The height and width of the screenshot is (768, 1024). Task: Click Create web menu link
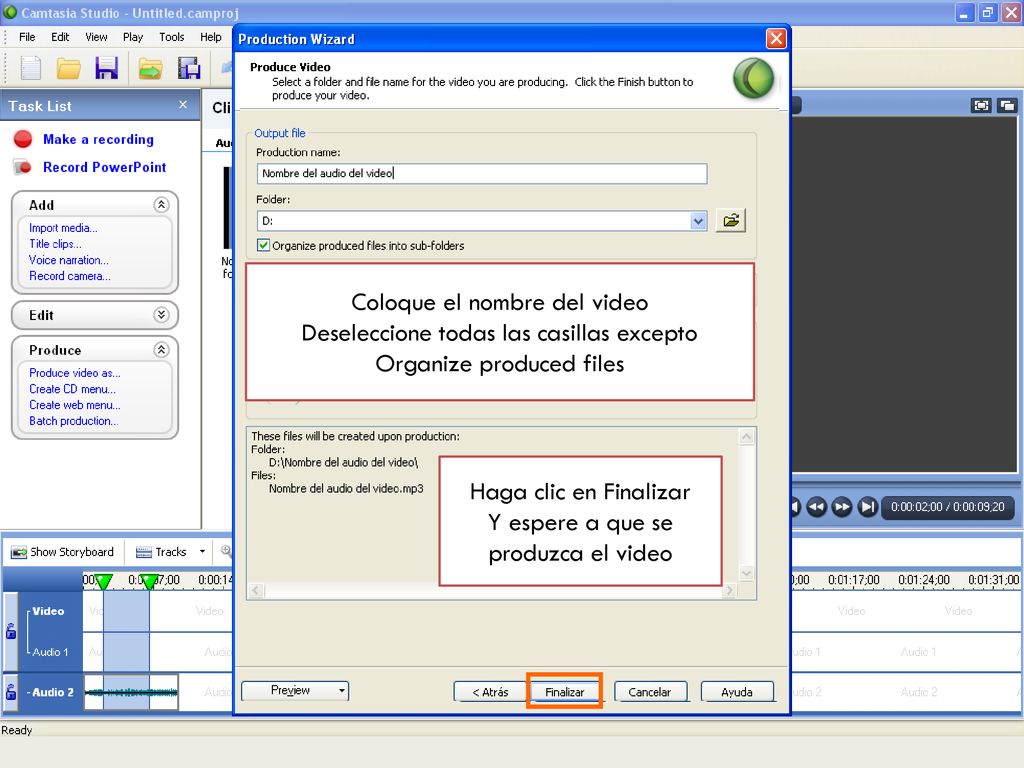click(x=74, y=405)
